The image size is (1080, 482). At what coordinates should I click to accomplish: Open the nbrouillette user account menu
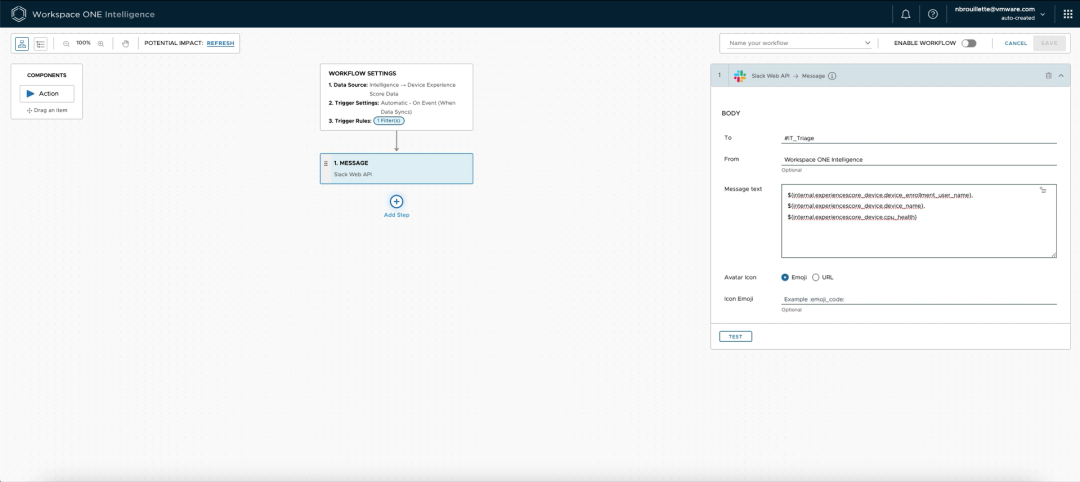point(1000,14)
